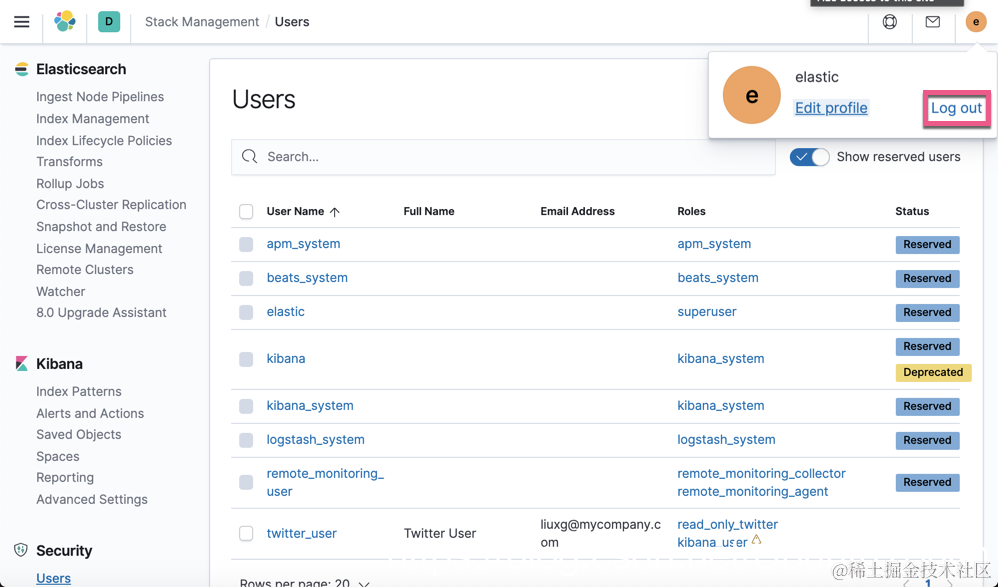Click the Security shield icon
The height and width of the screenshot is (587, 998).
click(21, 550)
